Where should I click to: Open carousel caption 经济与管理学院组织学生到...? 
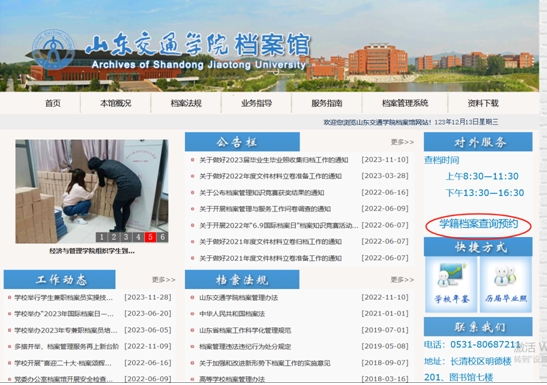[x=92, y=251]
